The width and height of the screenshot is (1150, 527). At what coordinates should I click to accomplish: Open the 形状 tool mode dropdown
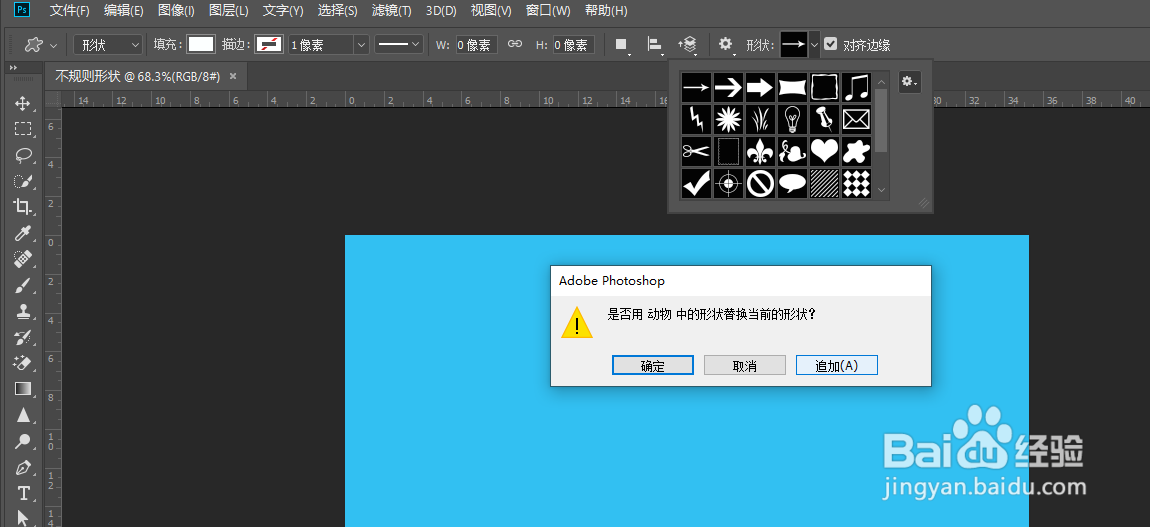pyautogui.click(x=108, y=45)
